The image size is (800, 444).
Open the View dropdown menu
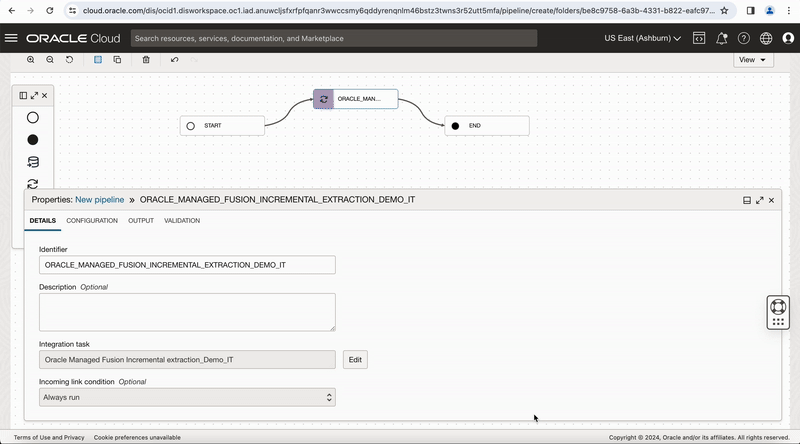753,60
